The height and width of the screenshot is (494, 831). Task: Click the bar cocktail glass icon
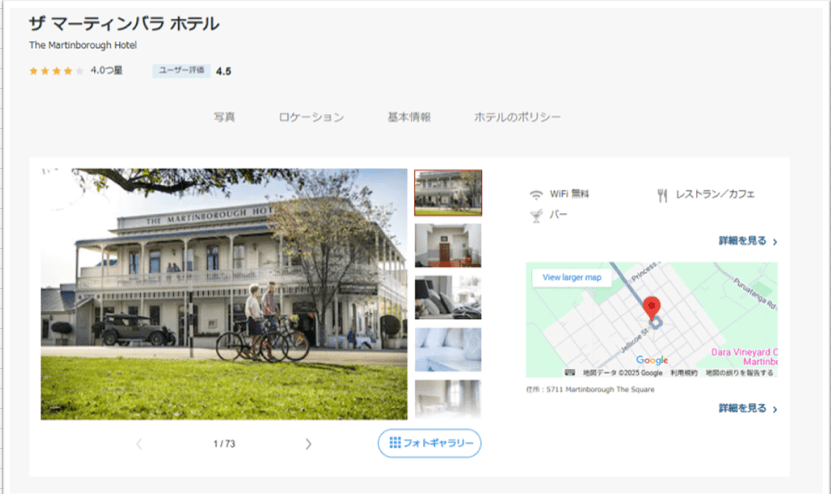coord(536,215)
